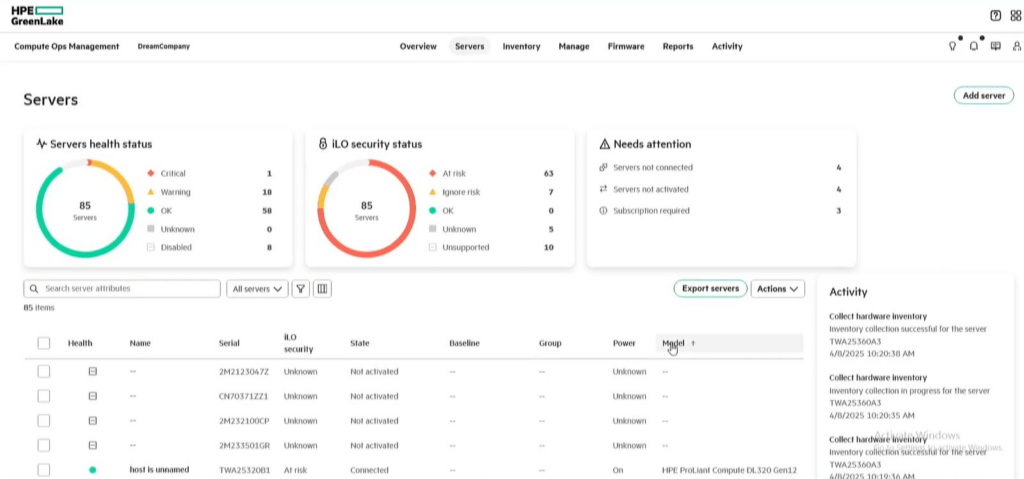Switch to the Manage tab
1024x479 pixels.
pos(574,46)
